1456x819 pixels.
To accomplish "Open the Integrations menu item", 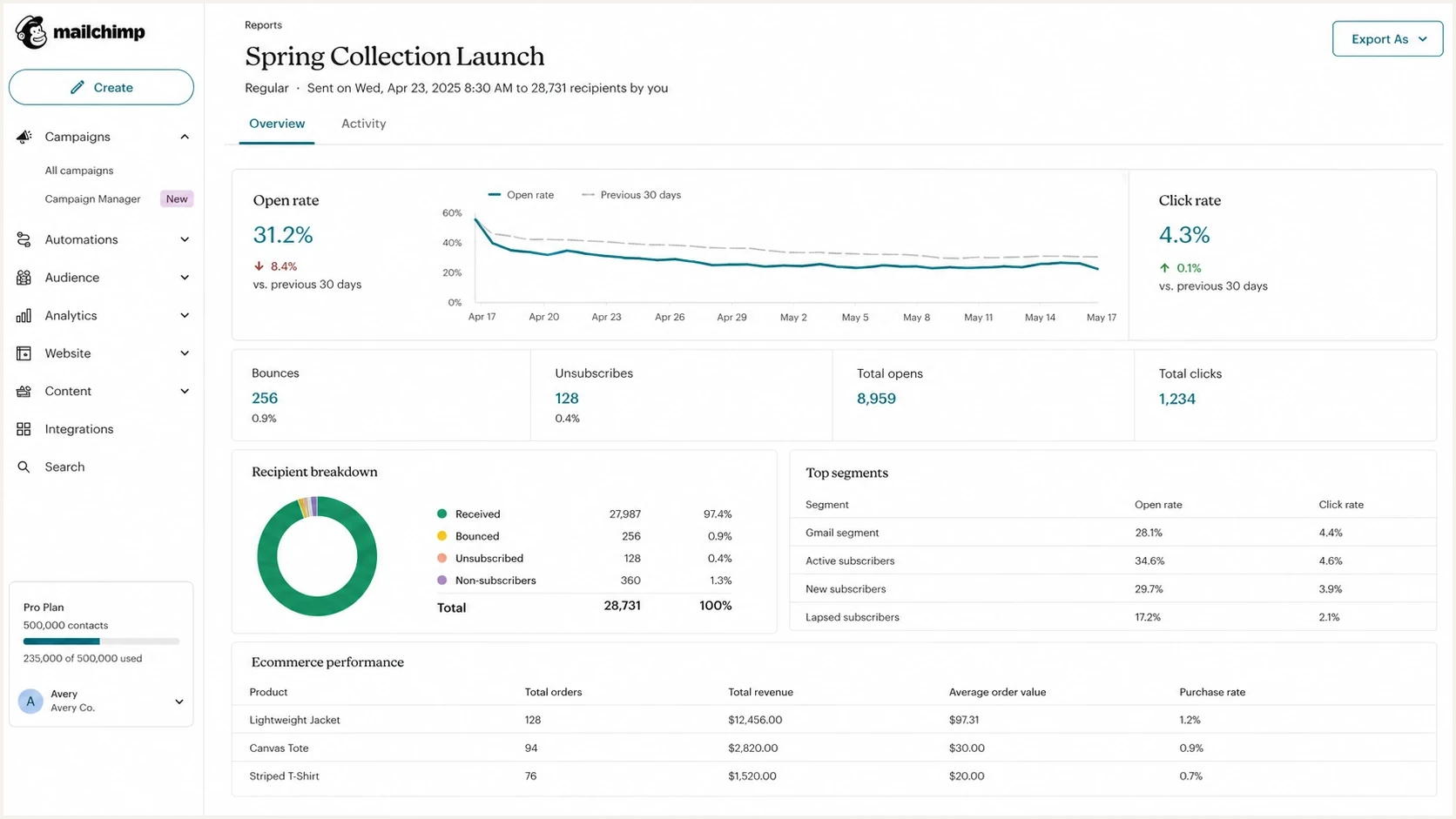I will (79, 429).
